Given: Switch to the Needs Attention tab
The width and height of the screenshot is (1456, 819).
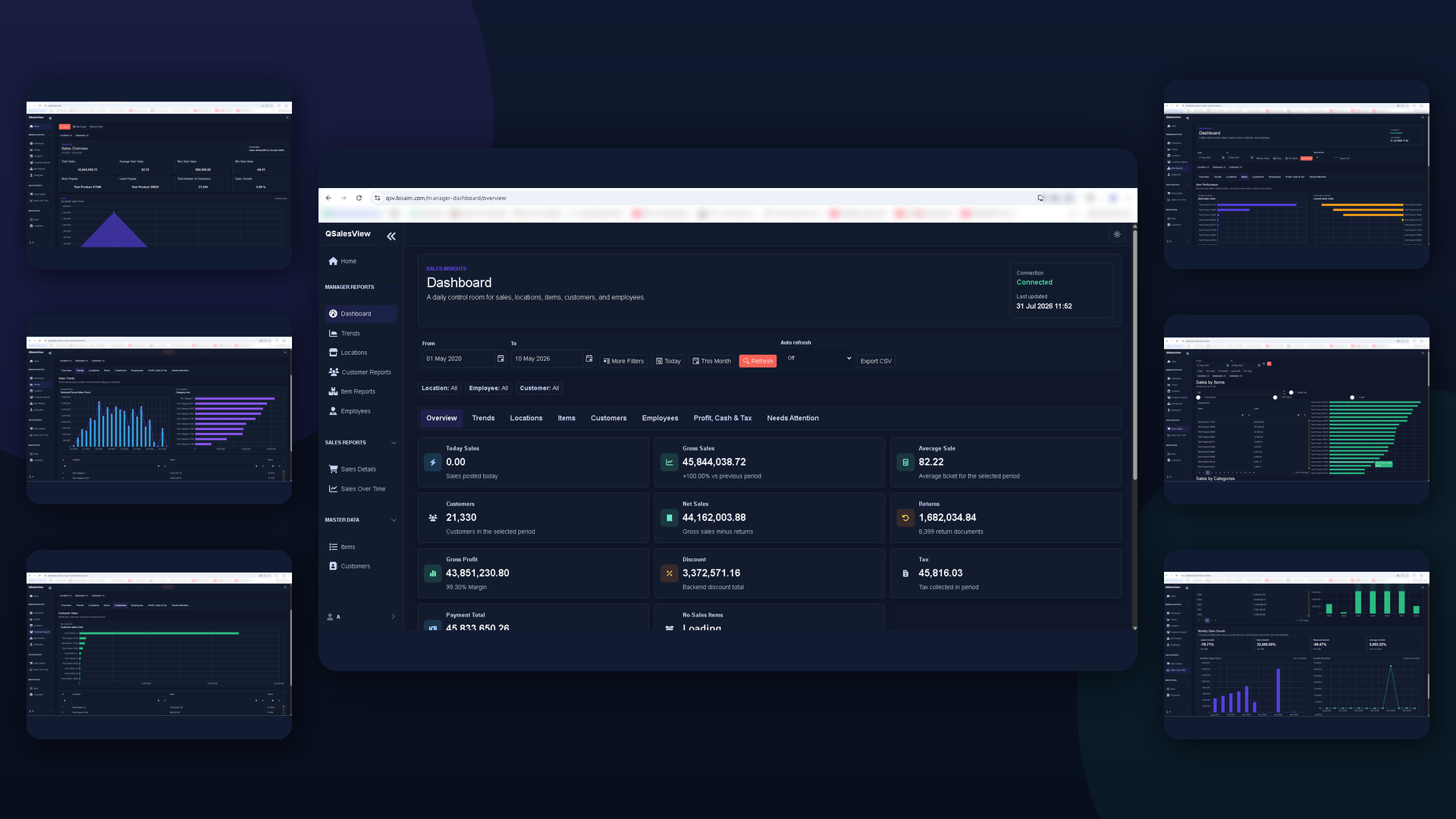Looking at the screenshot, I should pyautogui.click(x=793, y=418).
